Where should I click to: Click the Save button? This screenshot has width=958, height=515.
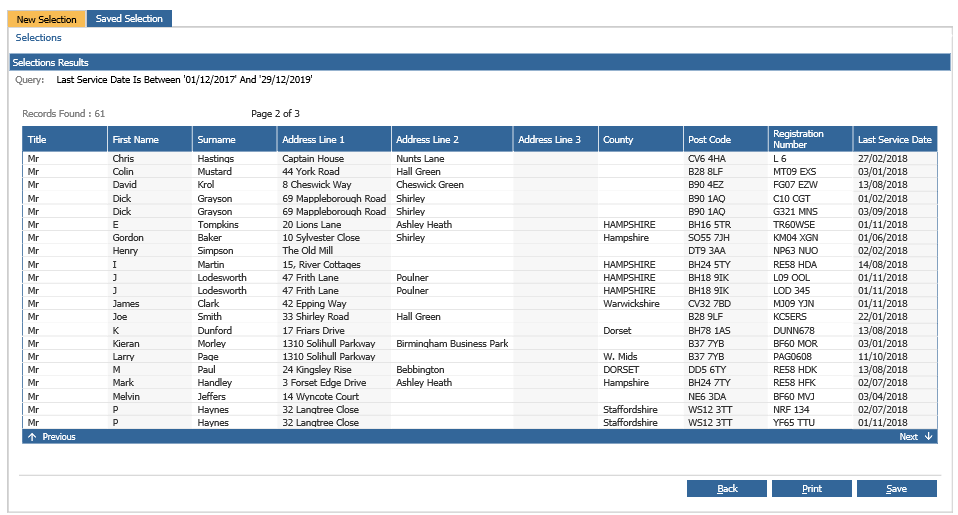point(896,489)
